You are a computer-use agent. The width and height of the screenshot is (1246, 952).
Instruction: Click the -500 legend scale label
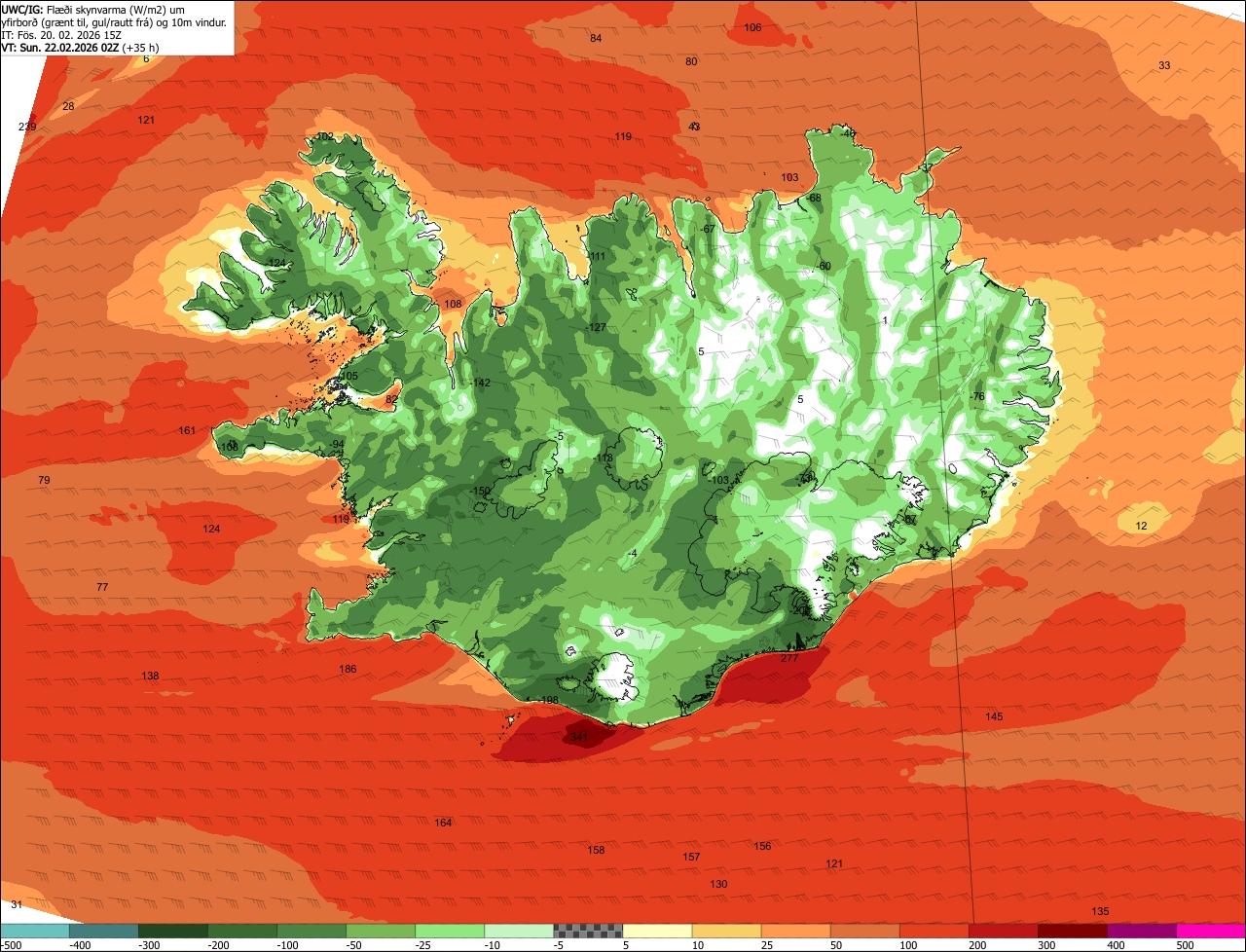12,945
